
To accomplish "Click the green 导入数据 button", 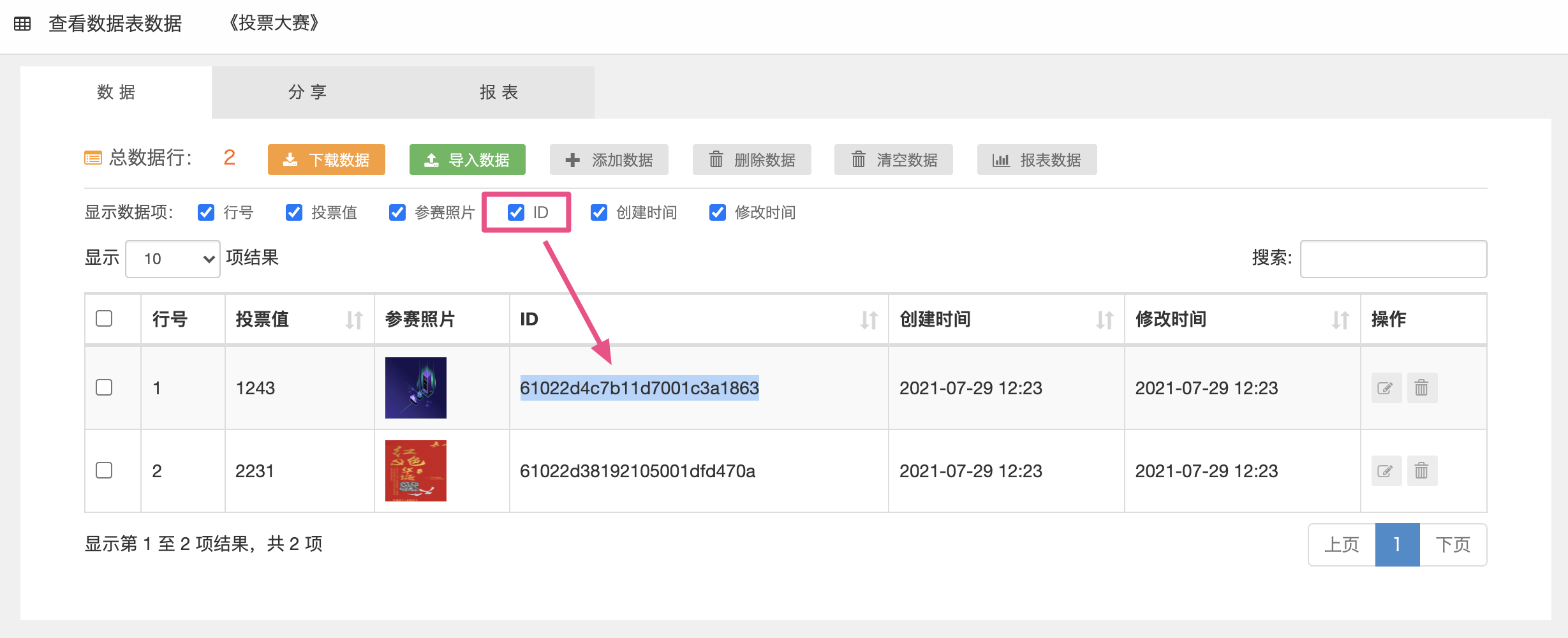I will pos(467,159).
